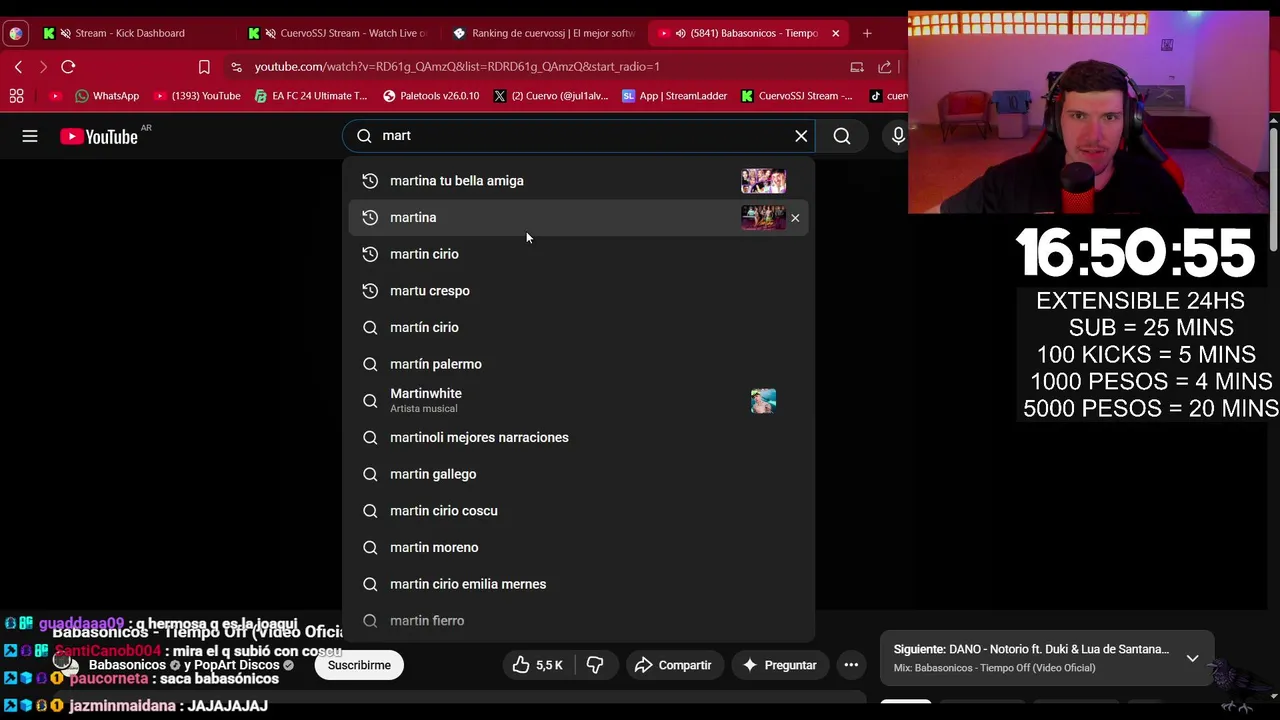Choose the 'martina' history suggestion

pyautogui.click(x=578, y=218)
